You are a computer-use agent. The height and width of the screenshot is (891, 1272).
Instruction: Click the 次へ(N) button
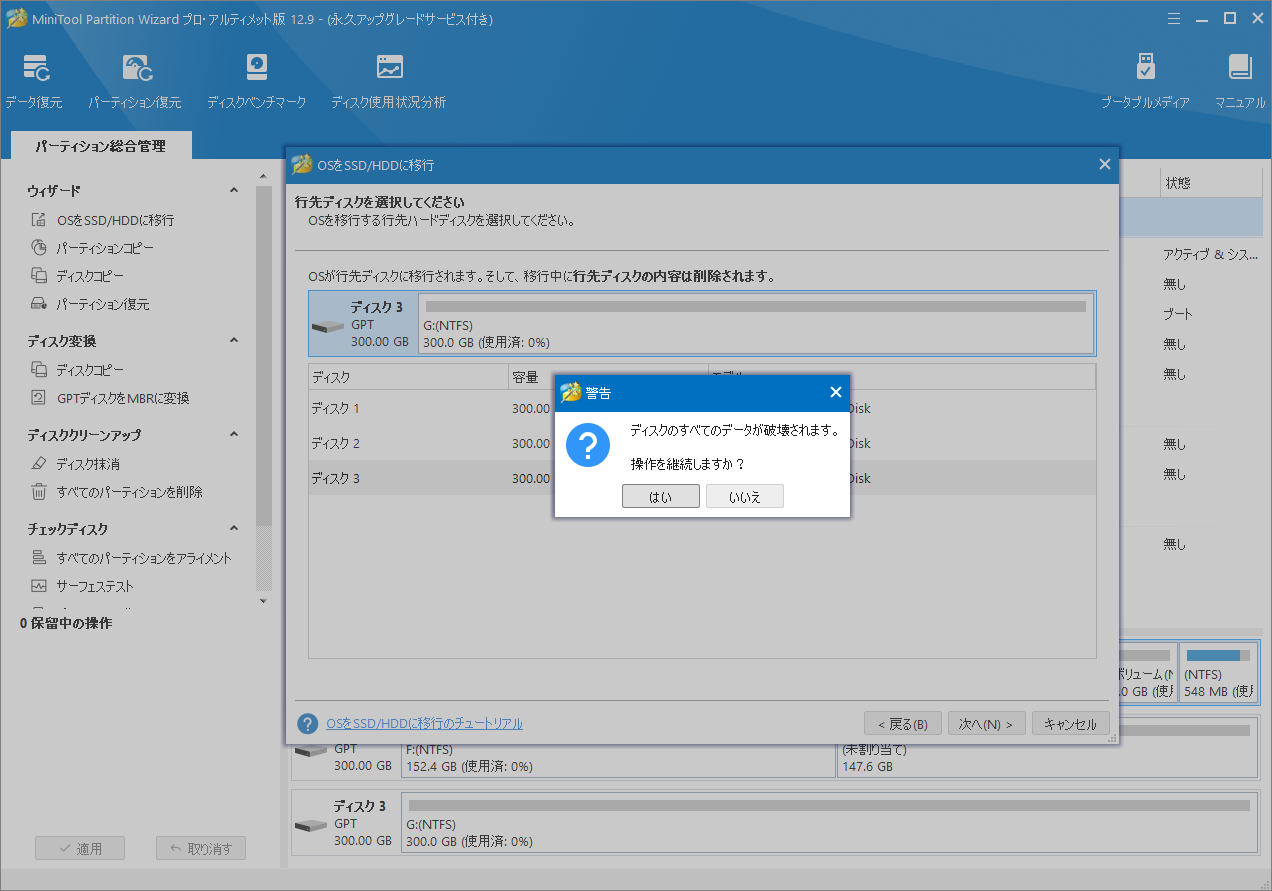(x=986, y=724)
